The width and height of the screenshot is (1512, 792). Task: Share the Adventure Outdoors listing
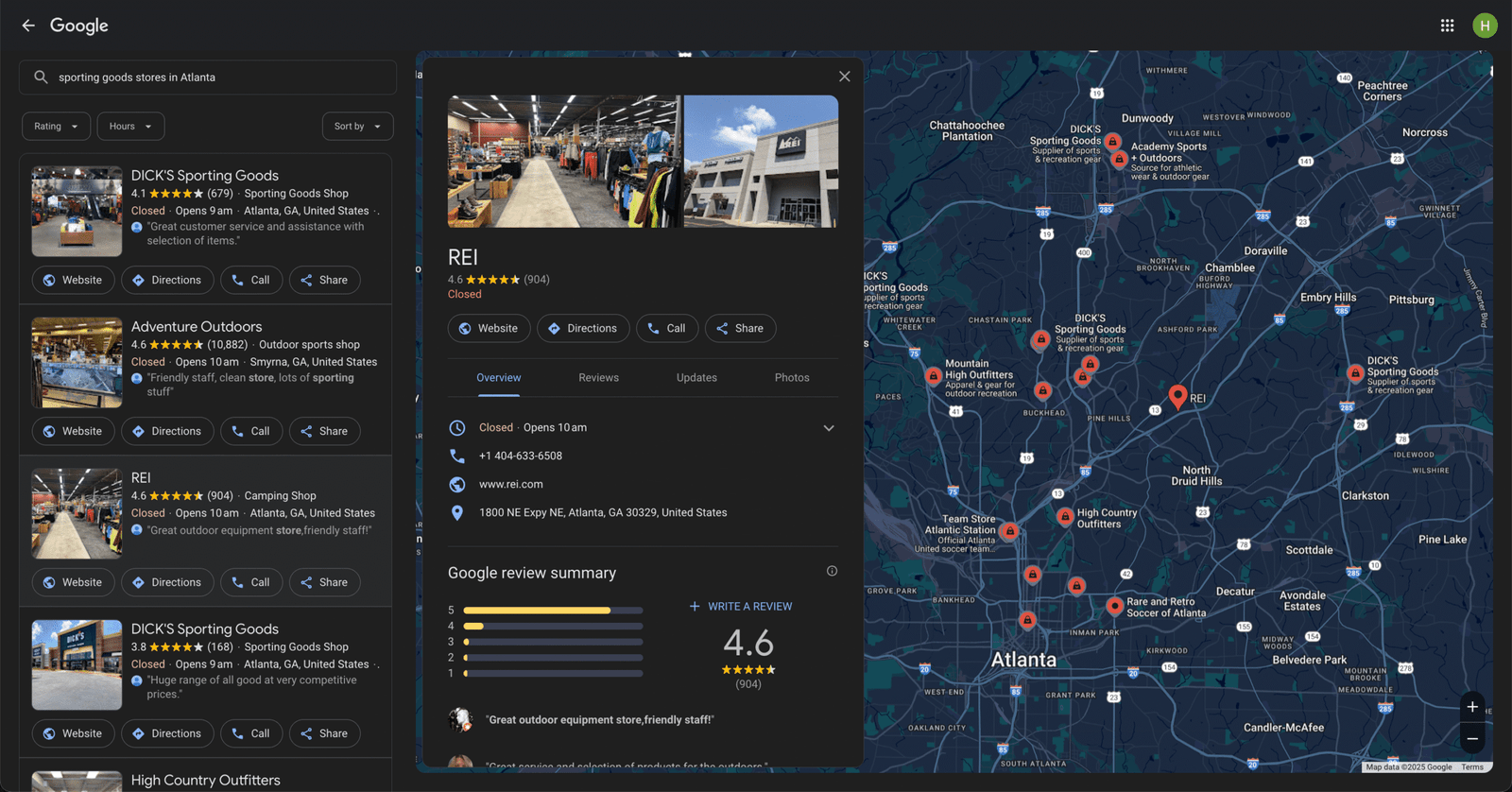[x=324, y=432]
